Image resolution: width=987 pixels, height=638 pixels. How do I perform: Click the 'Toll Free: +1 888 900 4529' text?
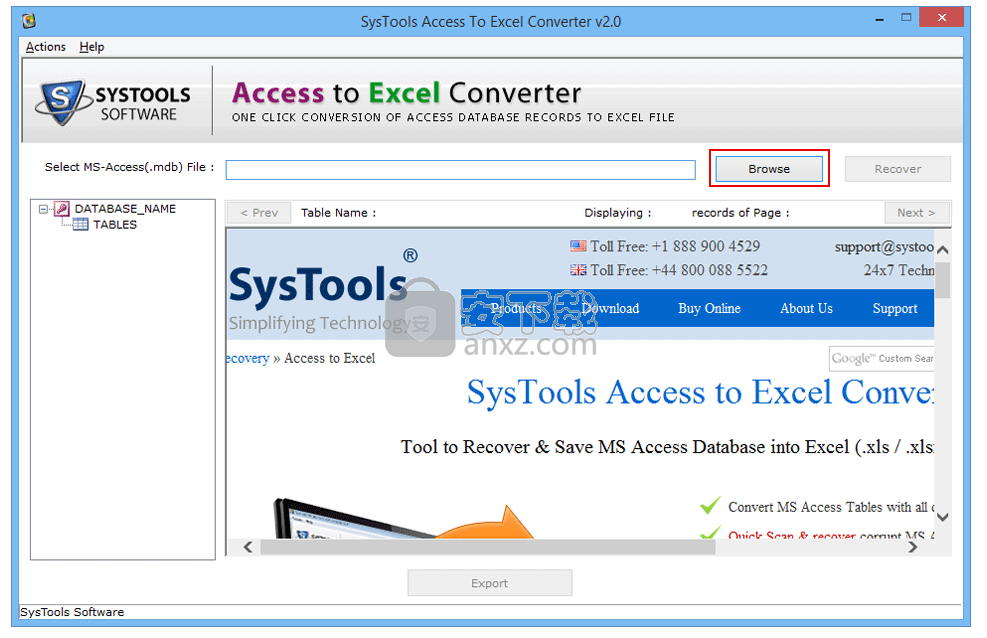(675, 246)
